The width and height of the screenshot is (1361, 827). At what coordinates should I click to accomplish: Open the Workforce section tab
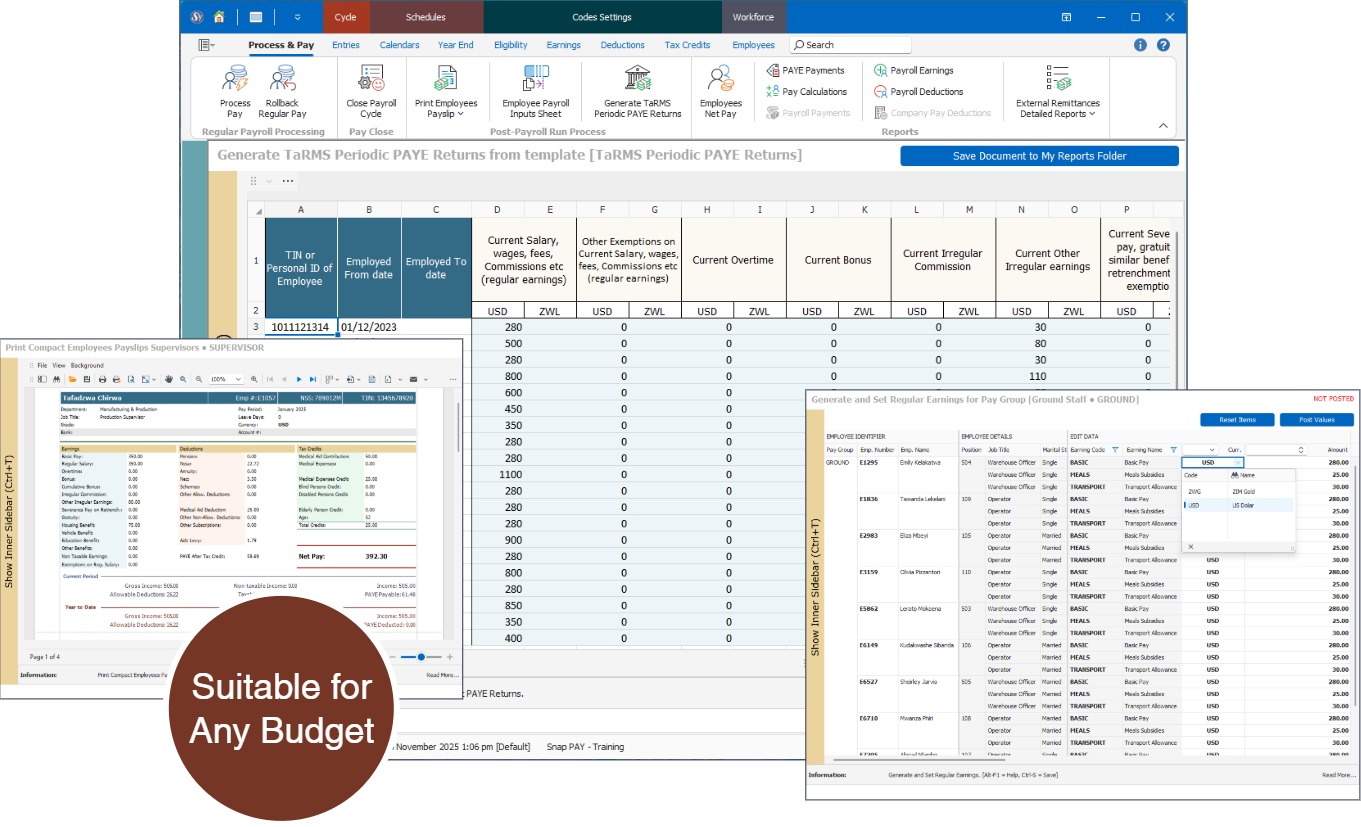click(753, 17)
